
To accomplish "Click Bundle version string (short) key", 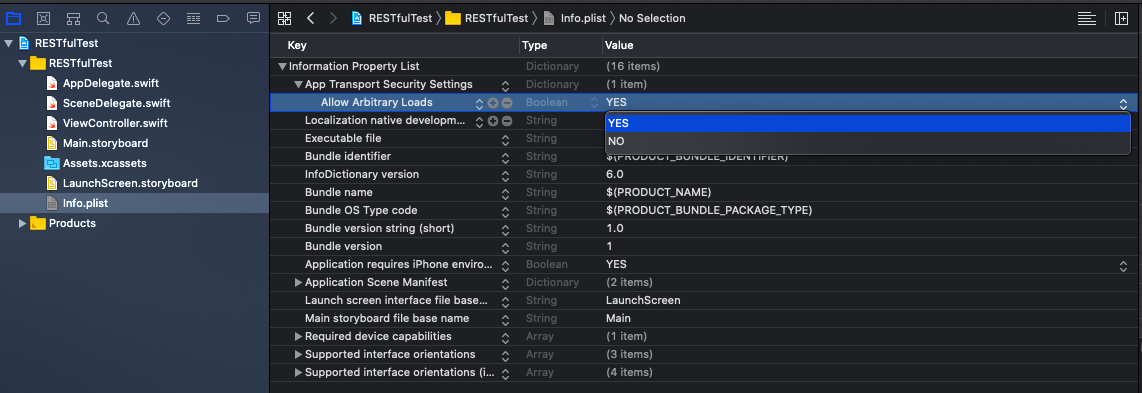I will pyautogui.click(x=379, y=229).
